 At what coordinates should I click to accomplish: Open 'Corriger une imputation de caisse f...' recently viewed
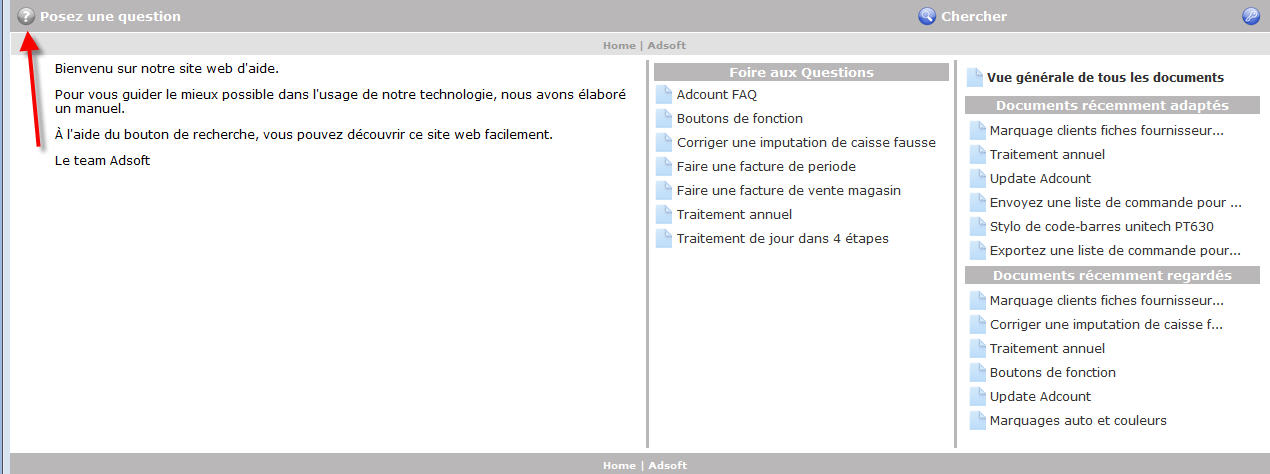coord(1106,325)
